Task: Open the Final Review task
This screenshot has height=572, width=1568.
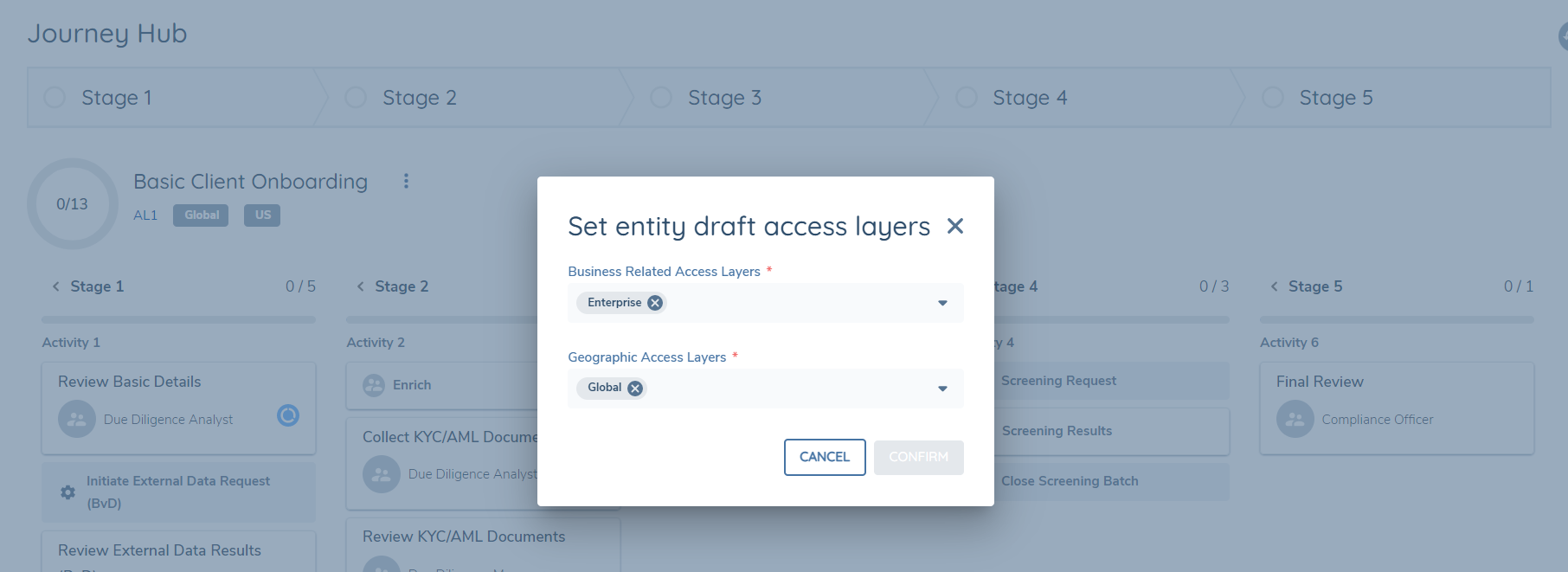Action: [x=1397, y=408]
